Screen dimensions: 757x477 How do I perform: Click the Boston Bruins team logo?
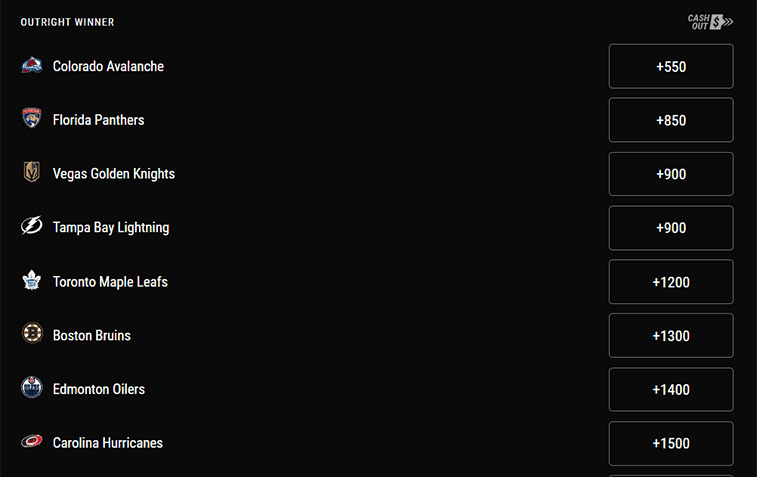pos(32,335)
